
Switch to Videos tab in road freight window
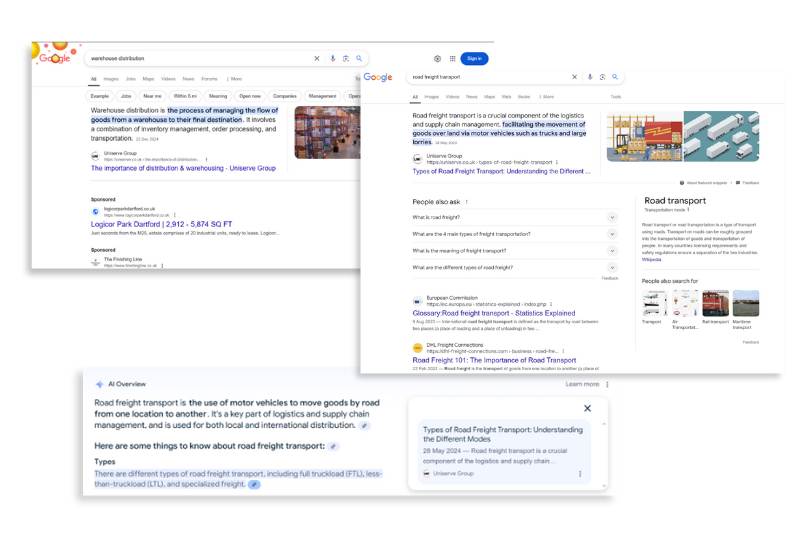[453, 97]
